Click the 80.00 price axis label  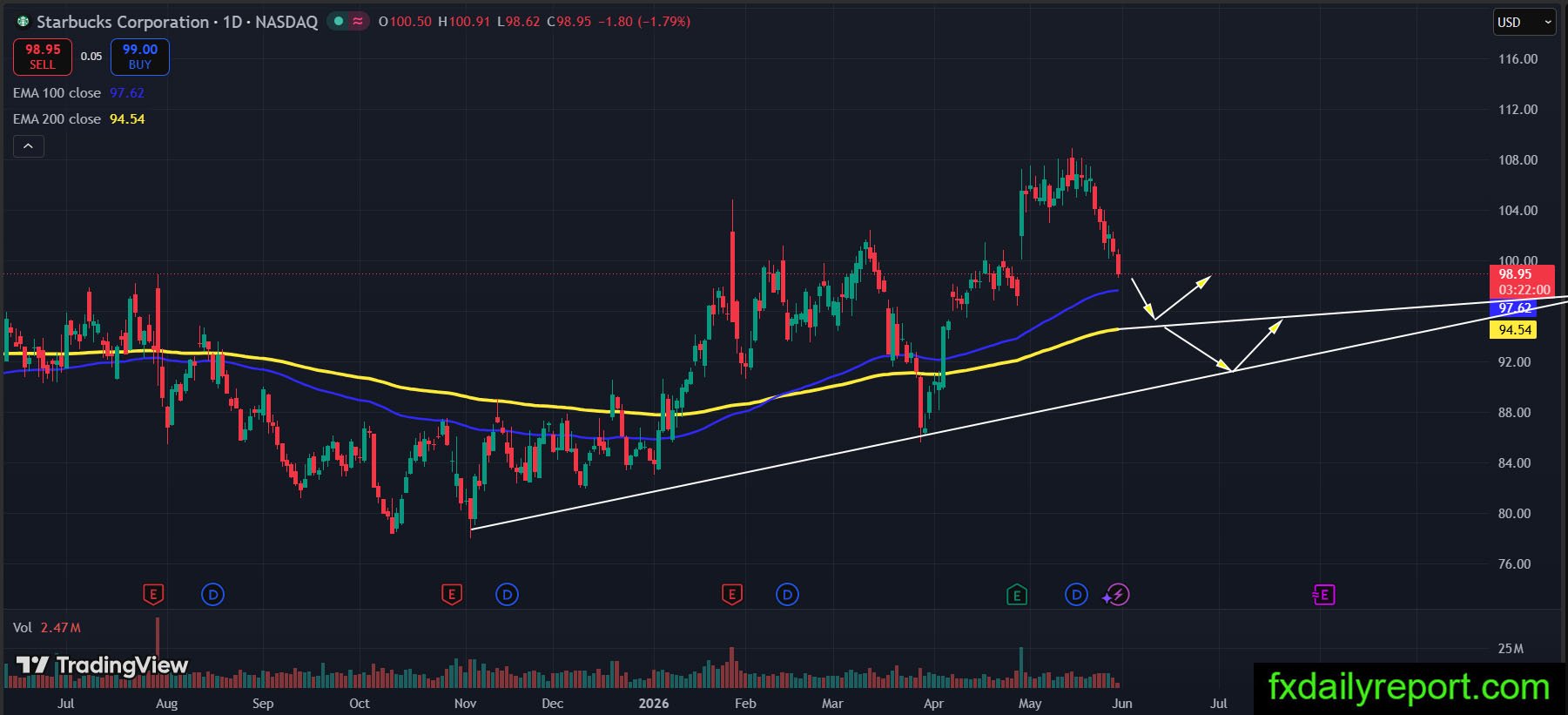click(1514, 514)
